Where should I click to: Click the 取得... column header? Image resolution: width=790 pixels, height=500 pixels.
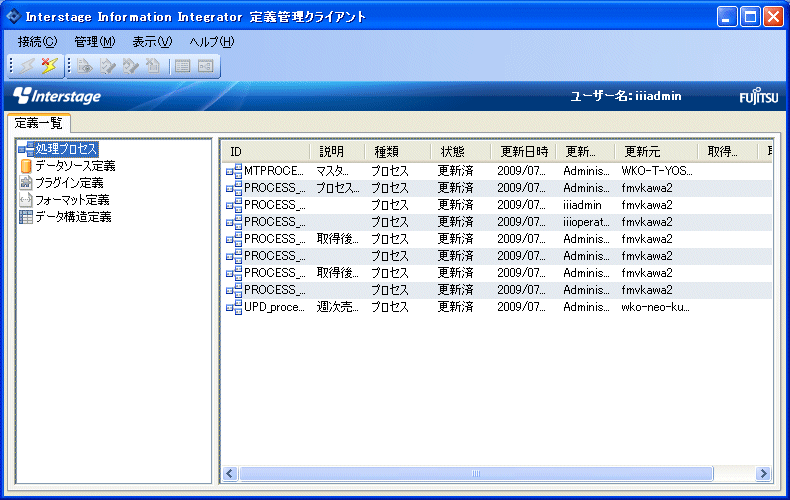click(x=728, y=152)
